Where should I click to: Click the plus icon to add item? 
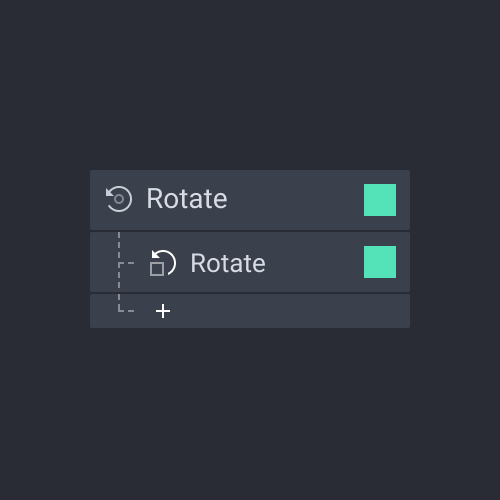point(163,311)
